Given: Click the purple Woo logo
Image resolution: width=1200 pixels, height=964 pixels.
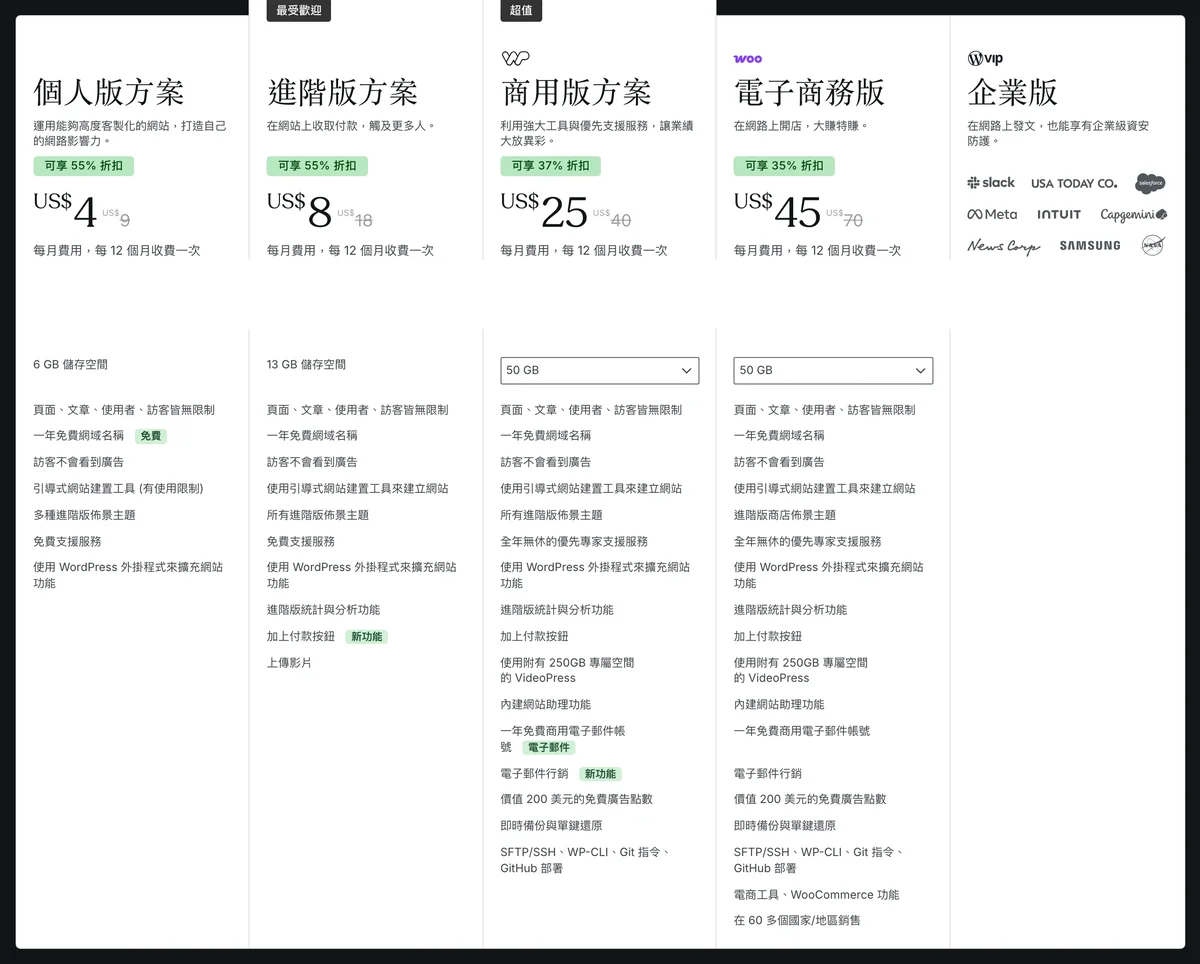Looking at the screenshot, I should click(x=748, y=59).
